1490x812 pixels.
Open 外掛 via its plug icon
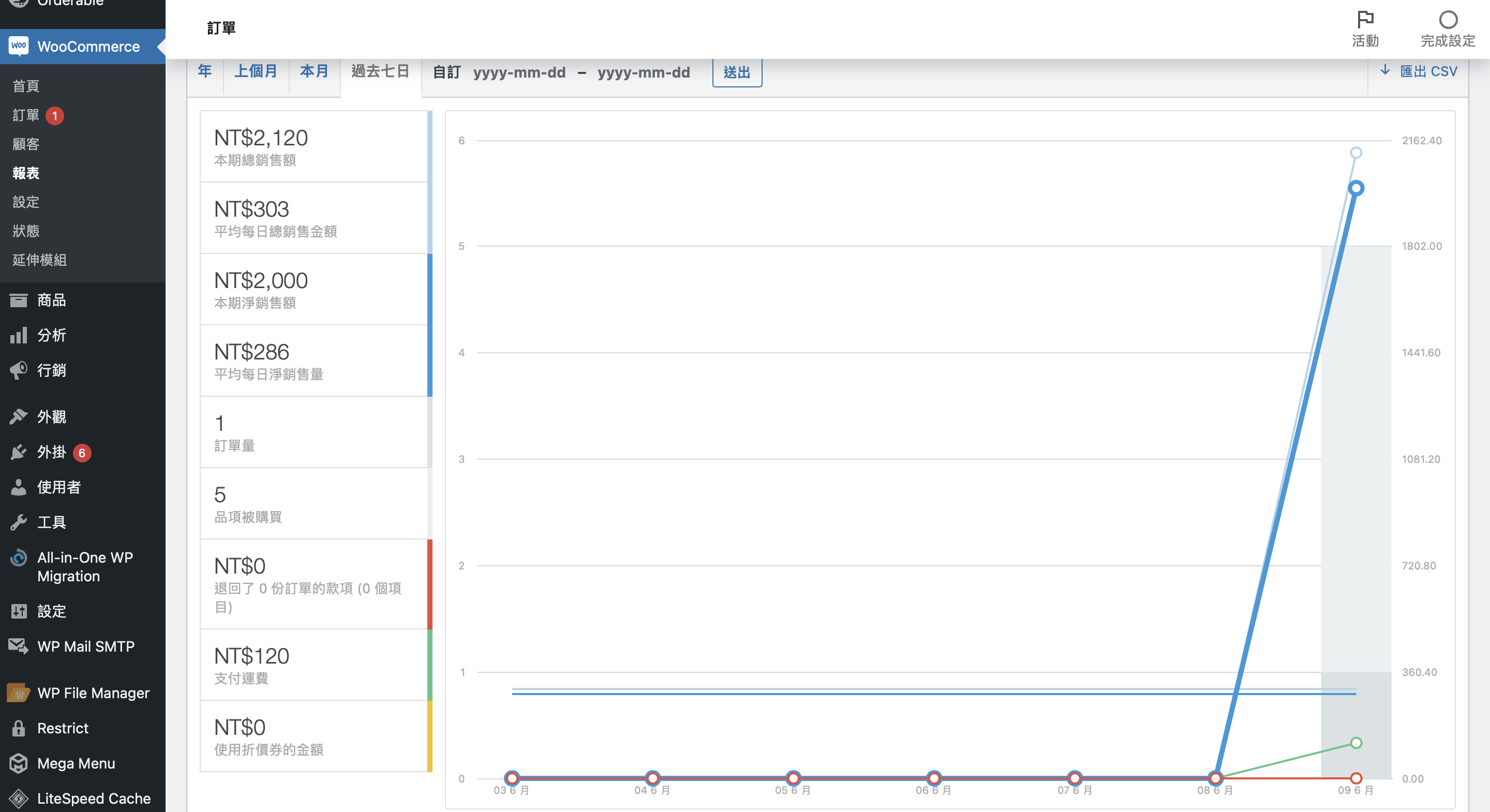[x=19, y=452]
